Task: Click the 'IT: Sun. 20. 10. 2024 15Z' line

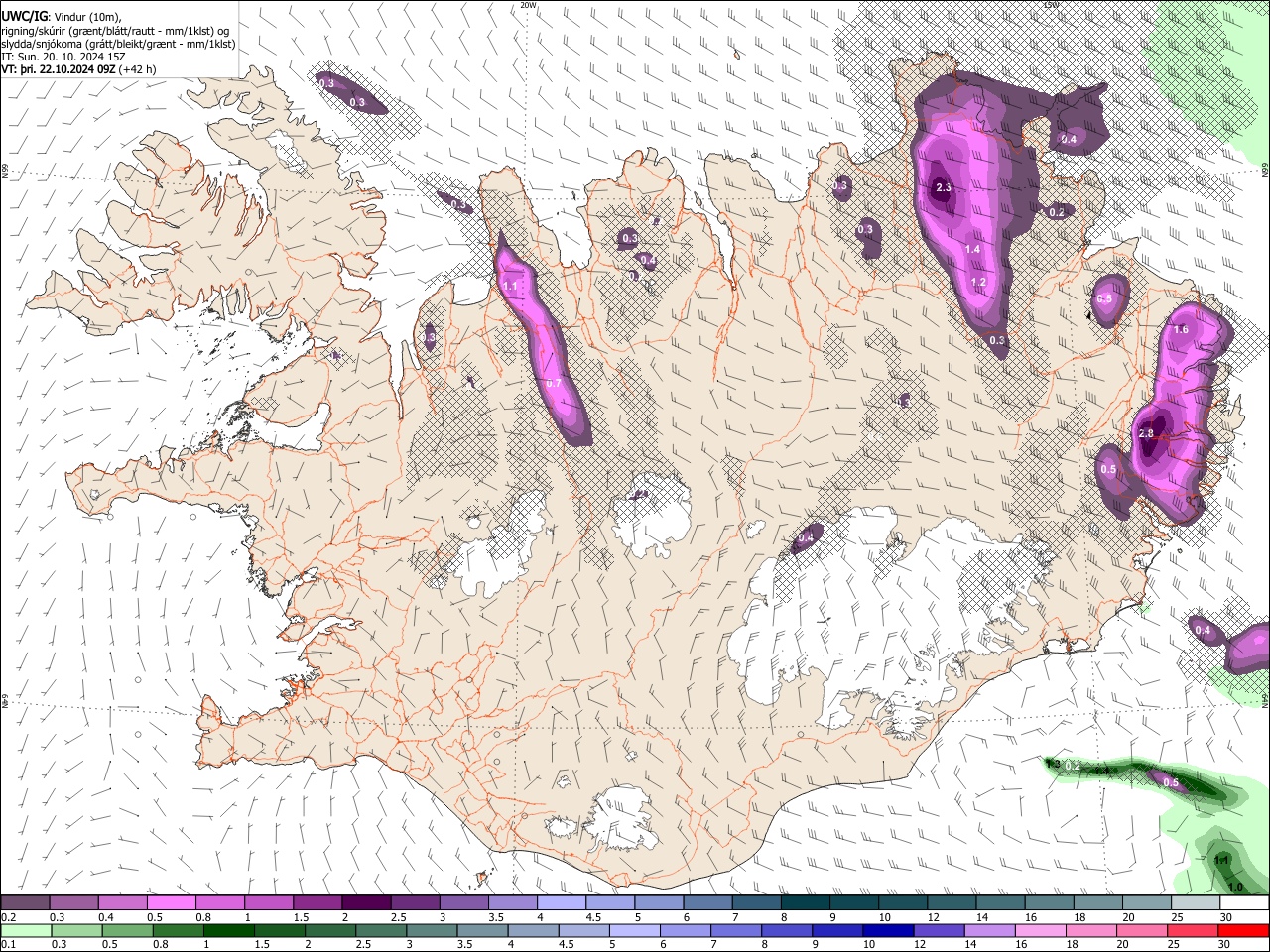Action: point(63,57)
